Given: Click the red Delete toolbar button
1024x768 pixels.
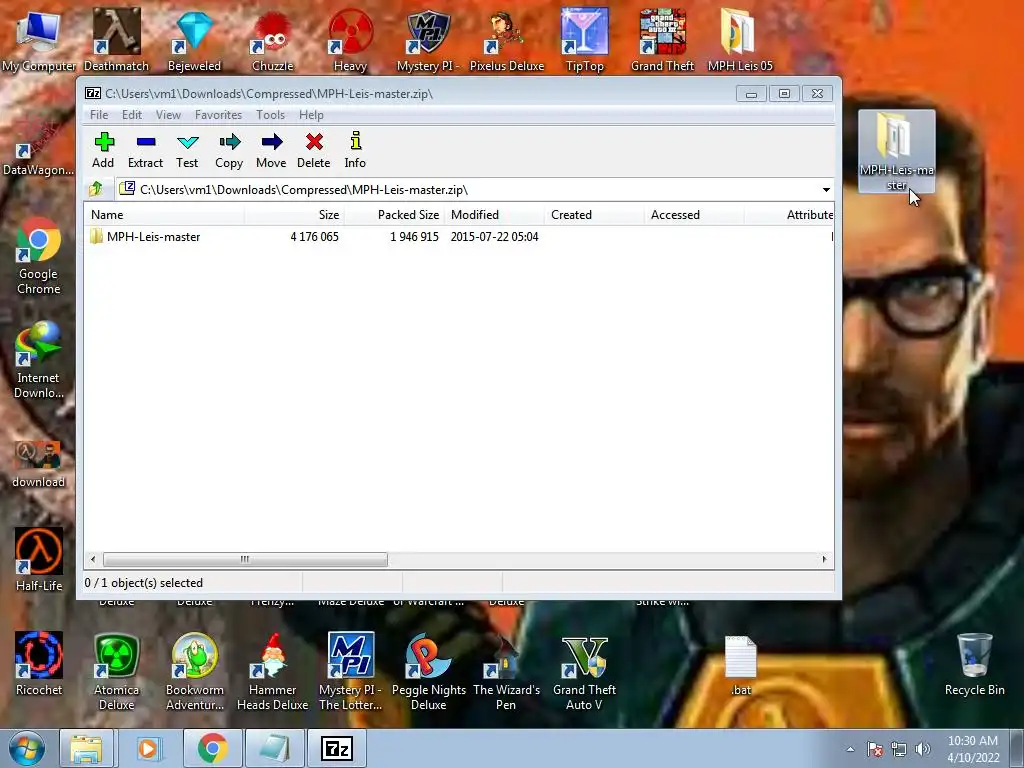Looking at the screenshot, I should click(x=313, y=151).
